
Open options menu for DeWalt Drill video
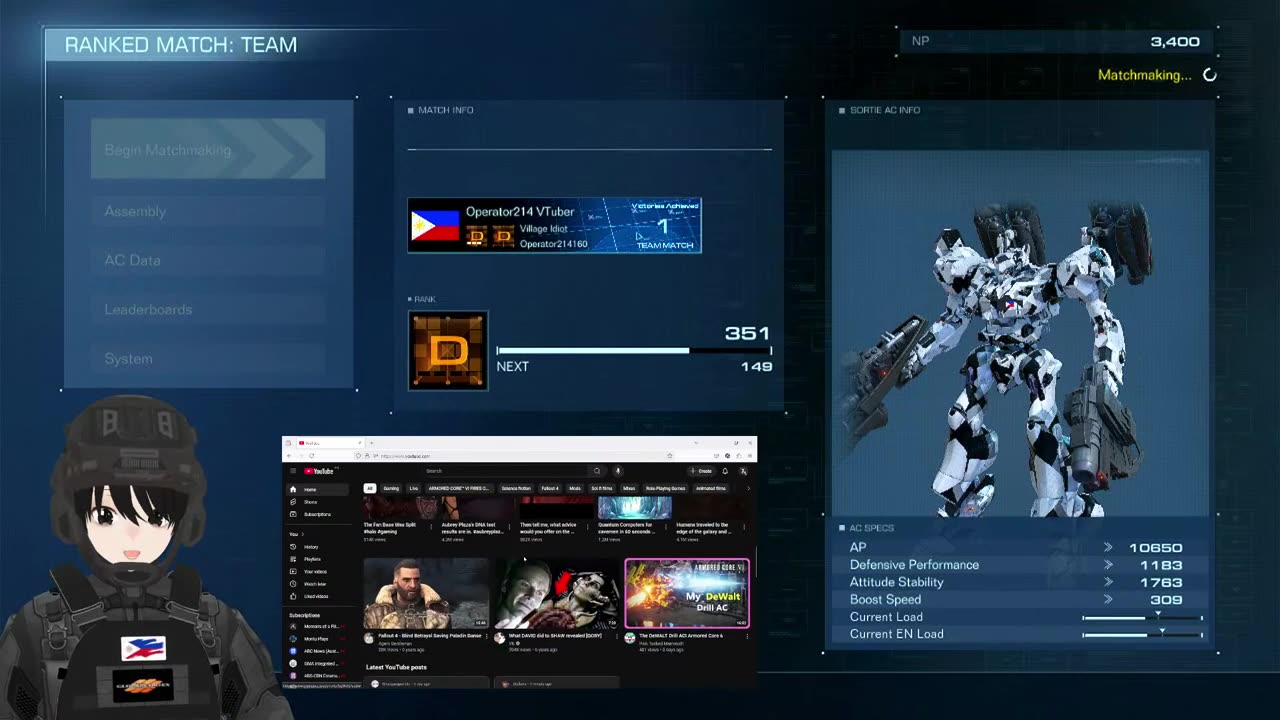pyautogui.click(x=747, y=637)
